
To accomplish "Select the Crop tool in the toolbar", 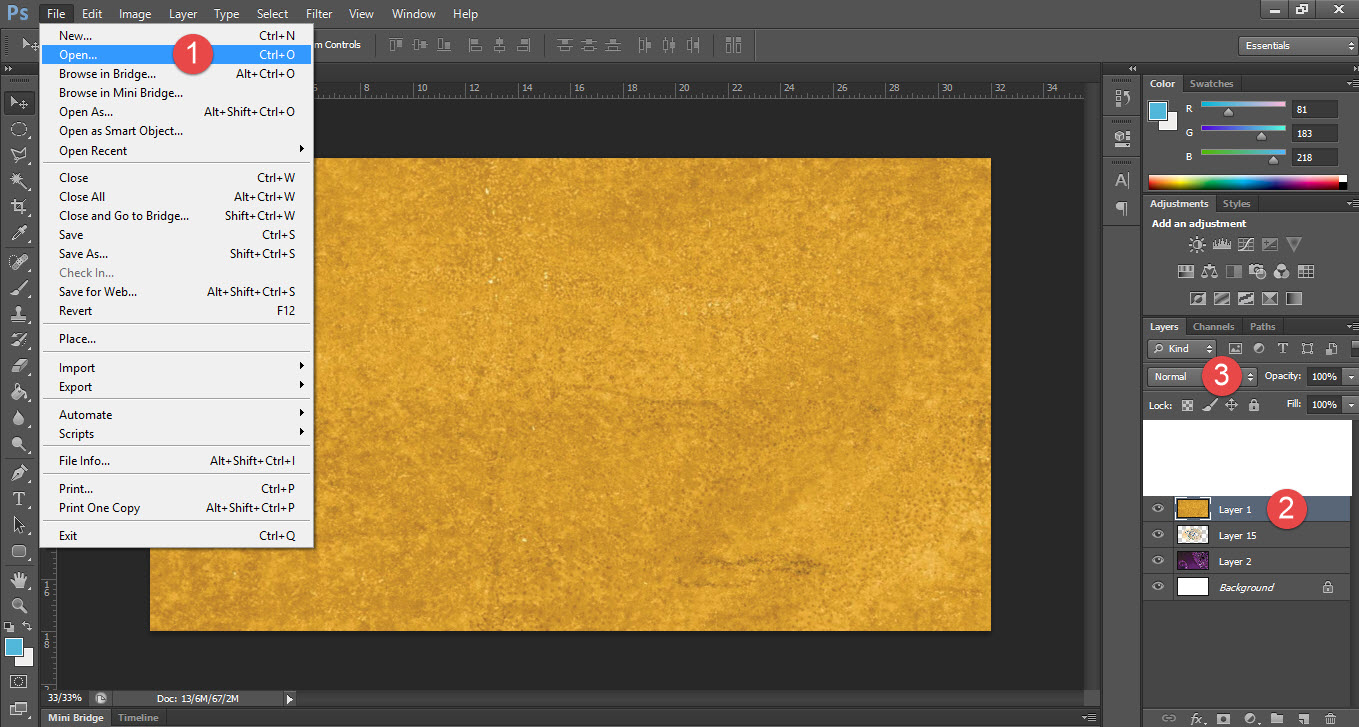I will click(x=18, y=207).
